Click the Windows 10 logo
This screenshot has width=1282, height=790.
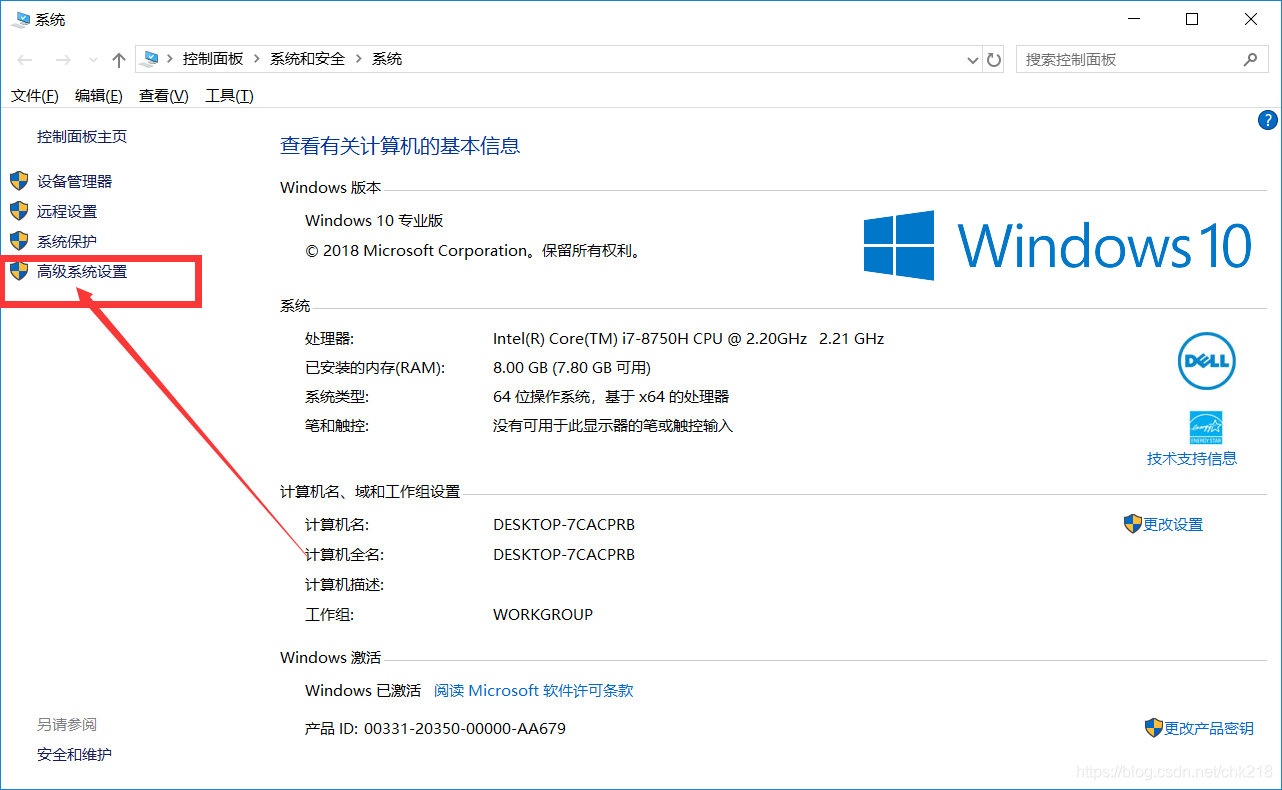(1058, 245)
